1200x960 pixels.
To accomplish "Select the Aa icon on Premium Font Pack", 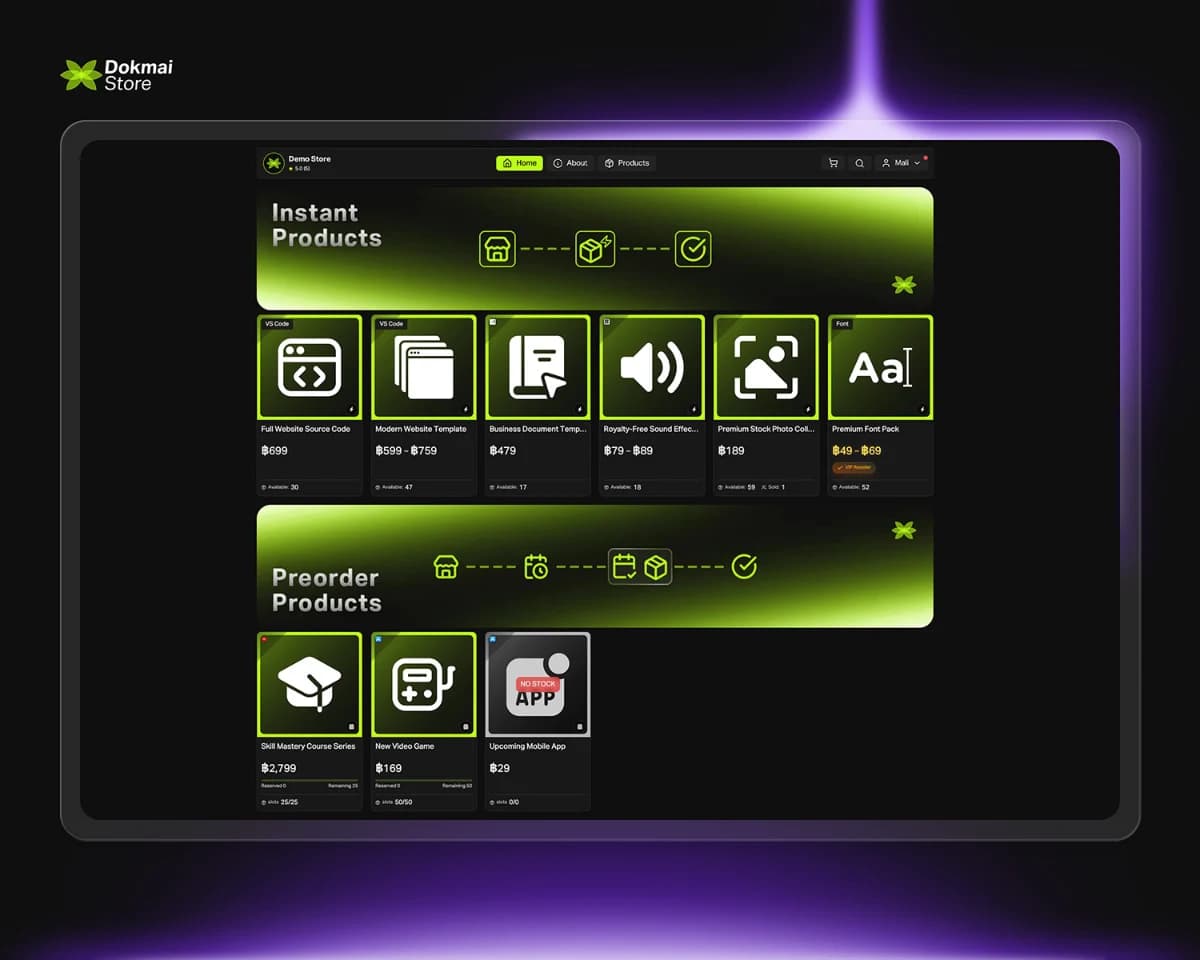I will 880,366.
